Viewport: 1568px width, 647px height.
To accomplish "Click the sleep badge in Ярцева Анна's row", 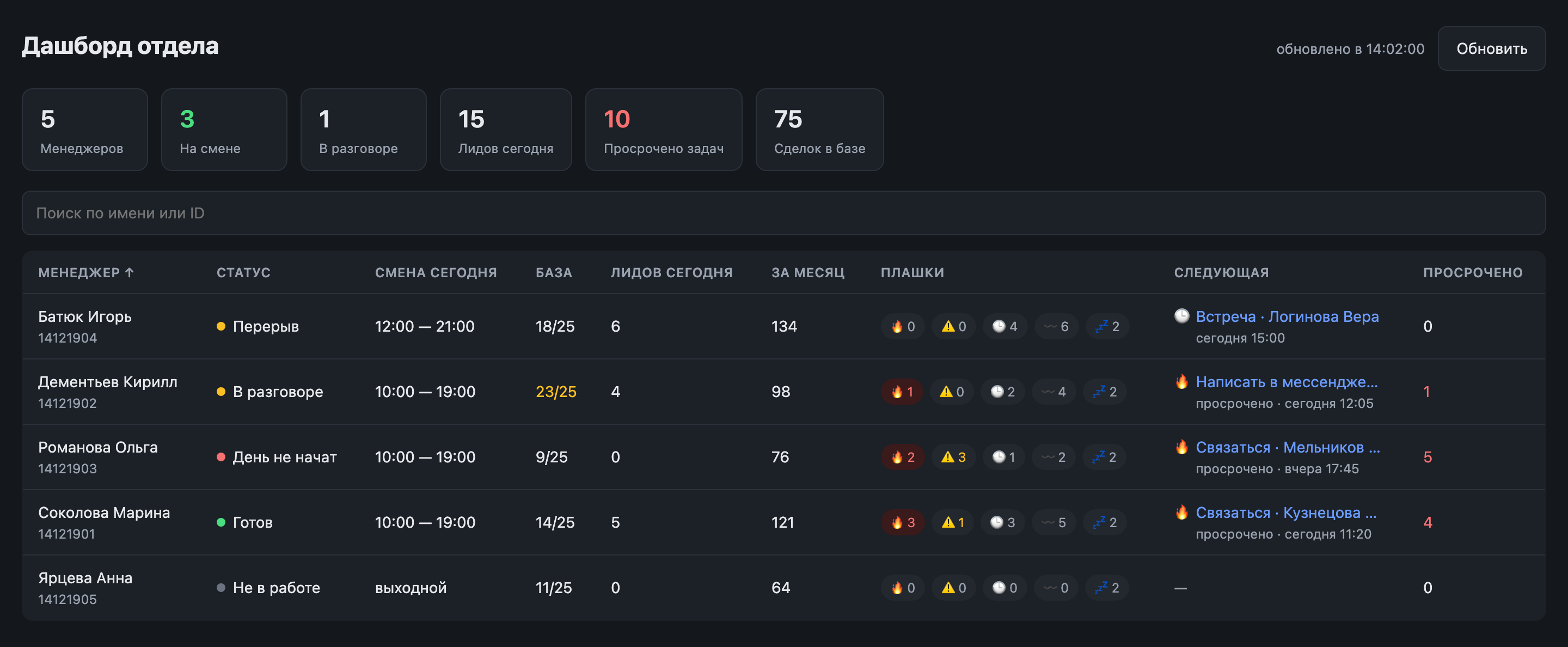I will coord(1107,588).
